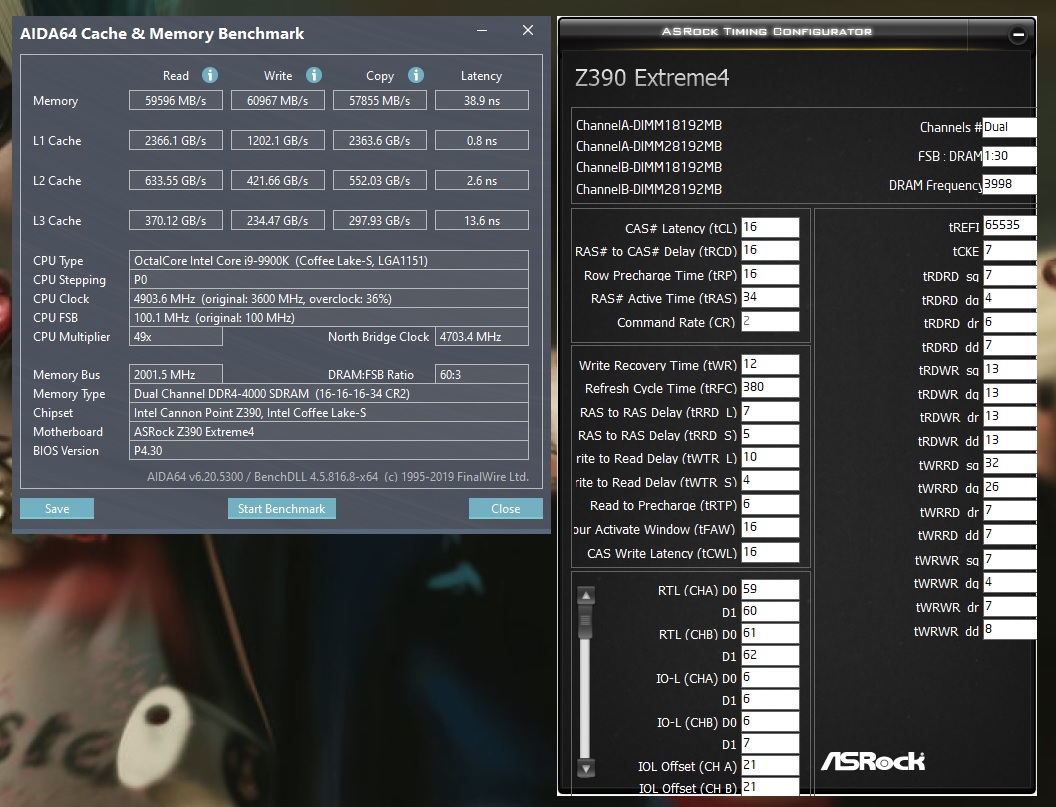Click the tWRRD_sg value field
The height and width of the screenshot is (807, 1056).
[1010, 464]
